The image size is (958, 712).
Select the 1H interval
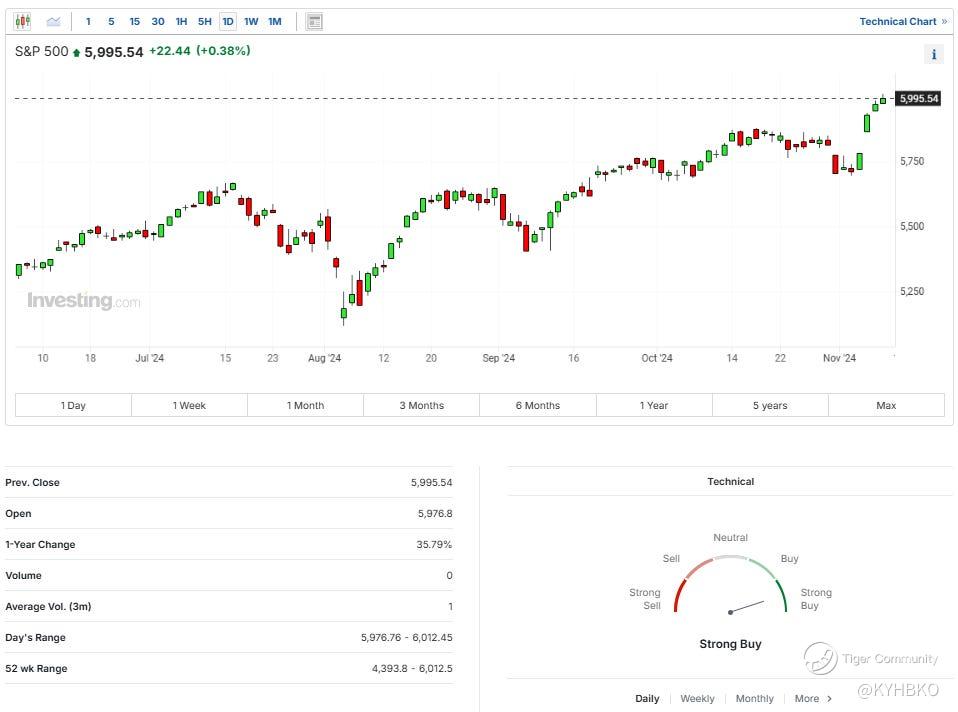pos(181,21)
